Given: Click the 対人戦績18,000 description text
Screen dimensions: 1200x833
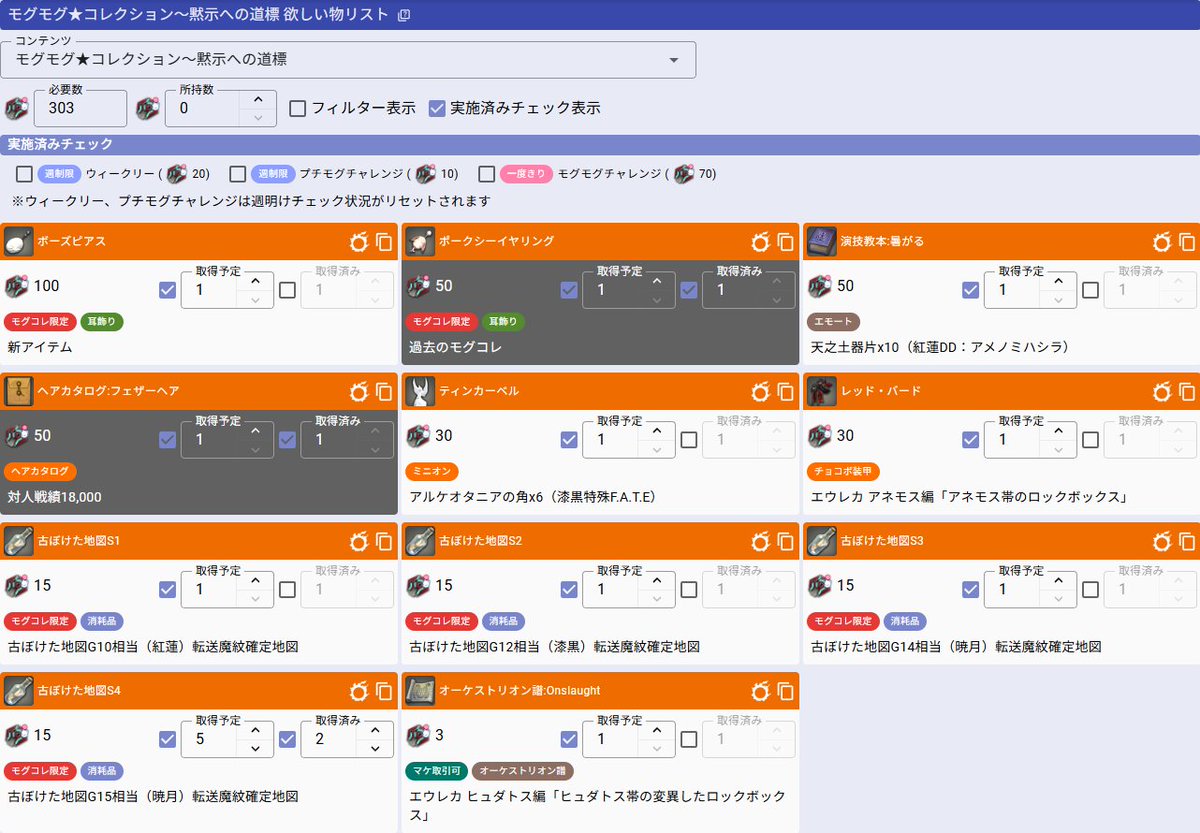Looking at the screenshot, I should pos(54,497).
